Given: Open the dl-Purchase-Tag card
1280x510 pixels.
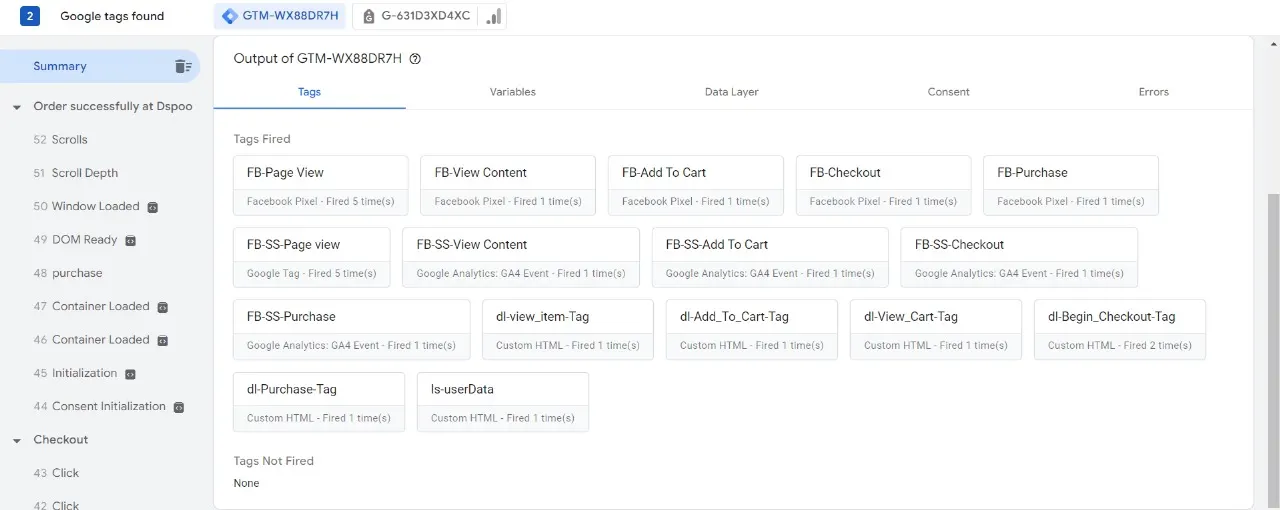Looking at the screenshot, I should click(x=319, y=402).
